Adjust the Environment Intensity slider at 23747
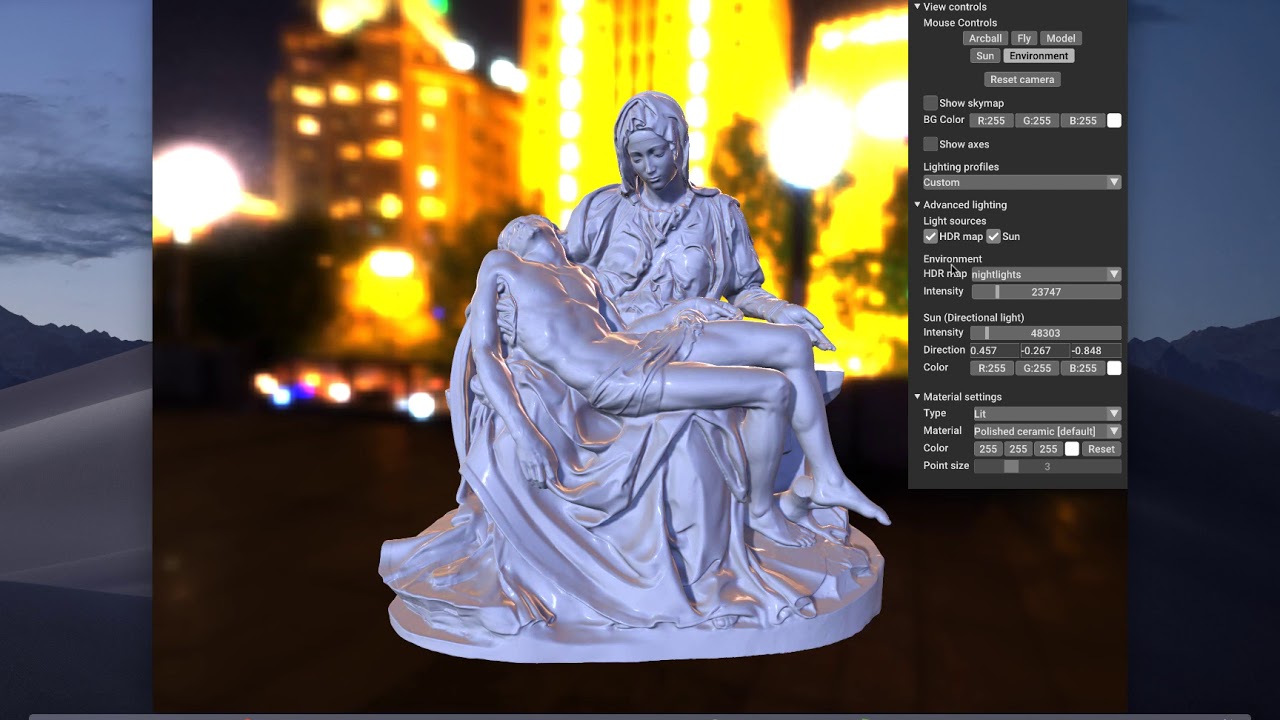The width and height of the screenshot is (1280, 720). (x=1046, y=292)
